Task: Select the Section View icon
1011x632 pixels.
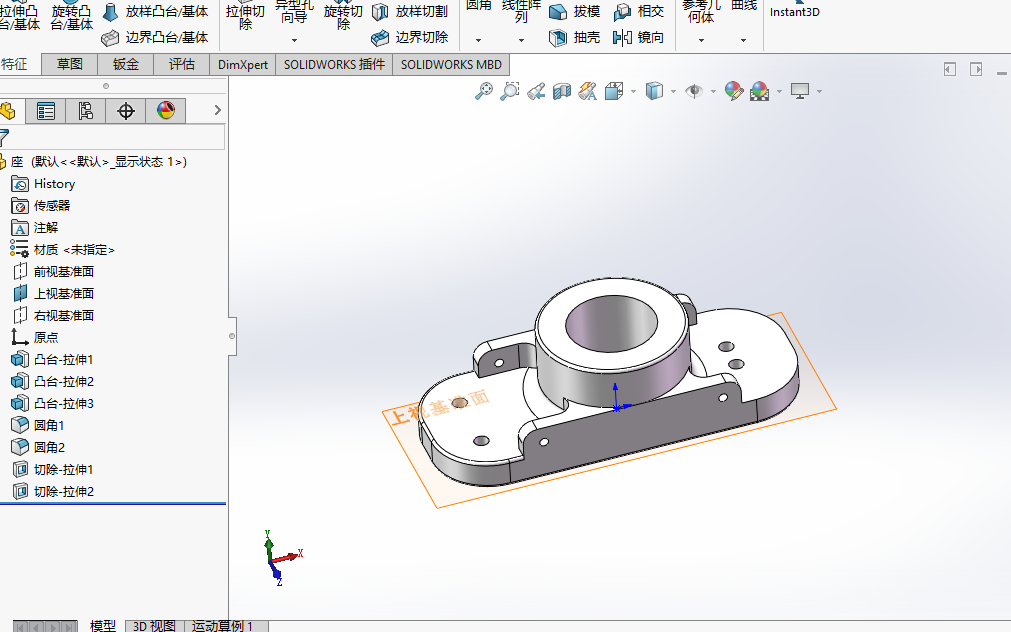Action: 562,91
